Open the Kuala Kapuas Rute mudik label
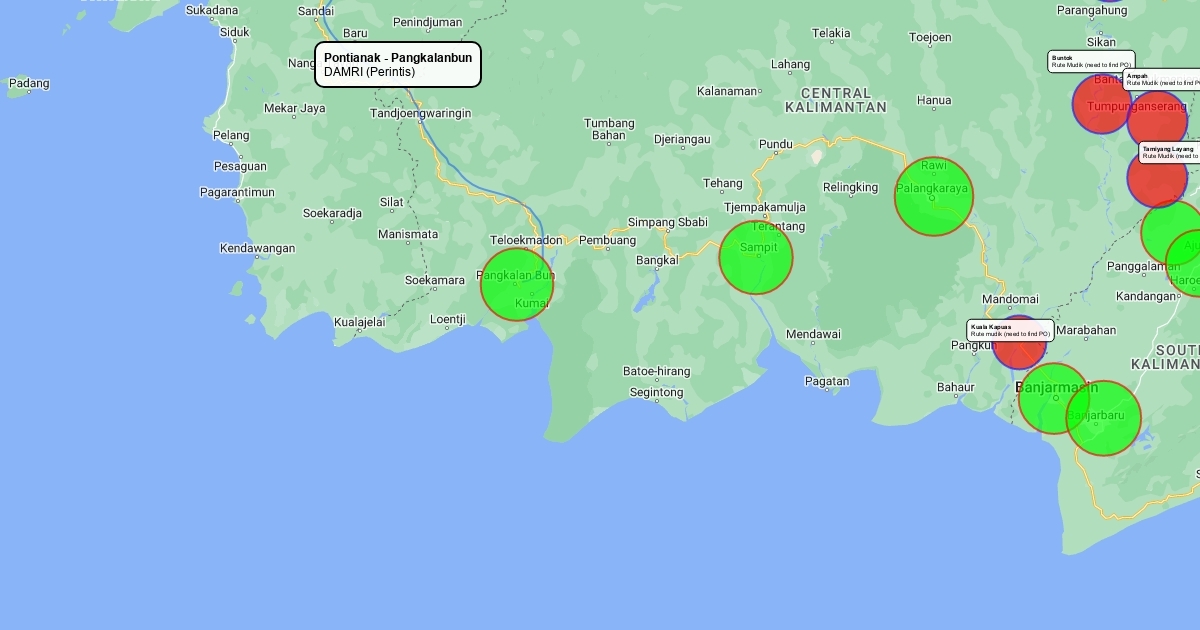The width and height of the screenshot is (1200, 630). [x=1010, y=330]
